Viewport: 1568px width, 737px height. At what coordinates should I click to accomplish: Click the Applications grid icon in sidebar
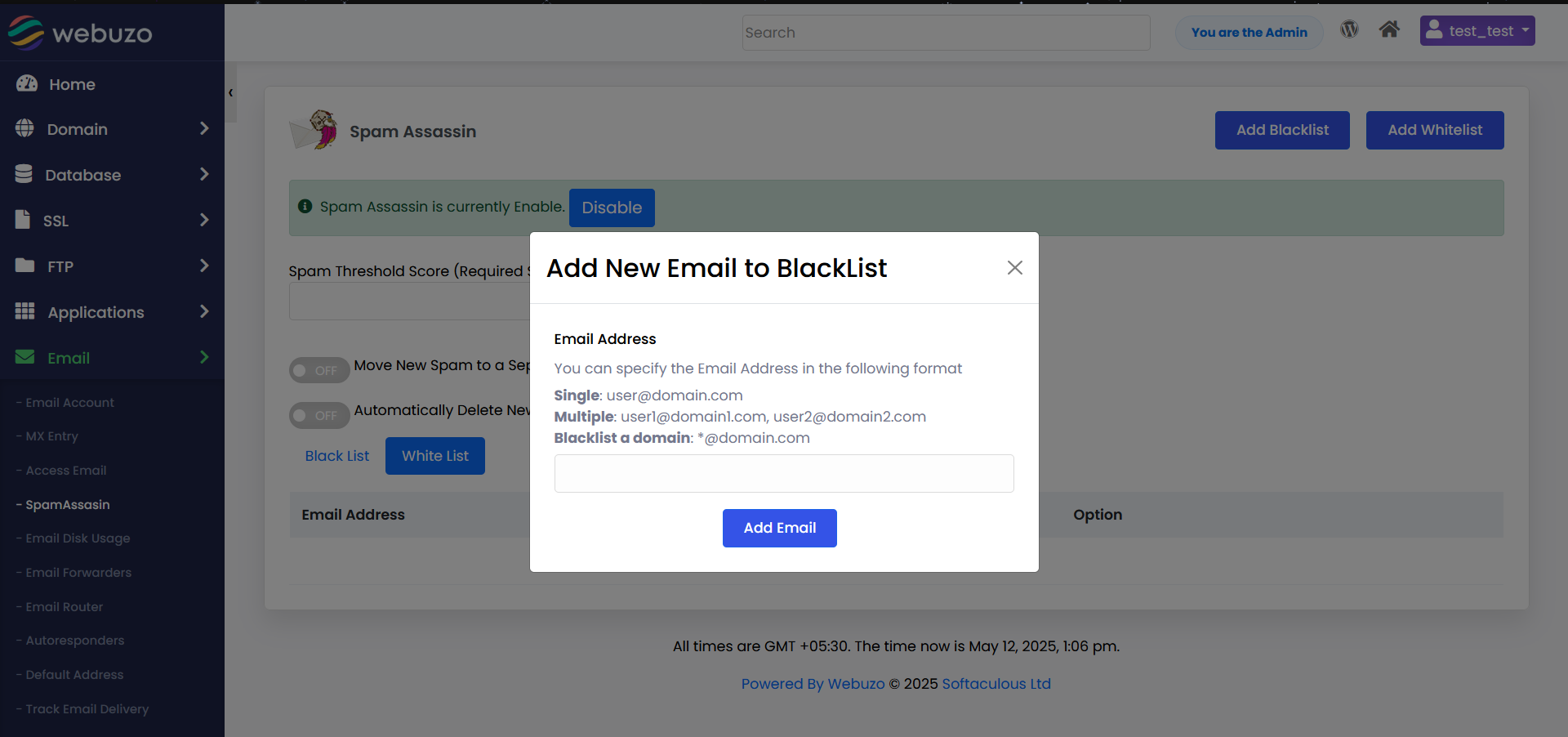(x=24, y=311)
